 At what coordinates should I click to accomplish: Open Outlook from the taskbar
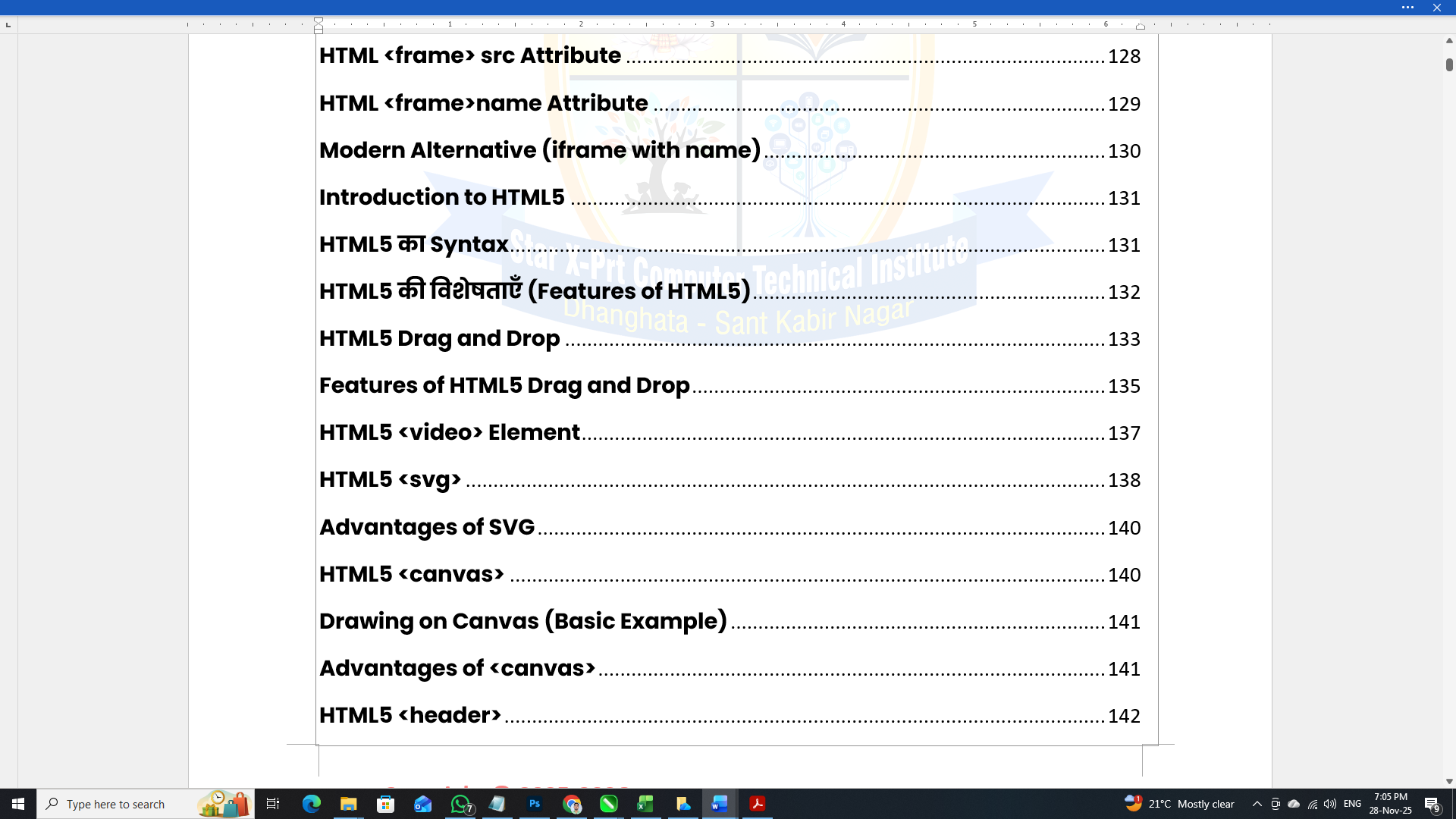pyautogui.click(x=422, y=804)
